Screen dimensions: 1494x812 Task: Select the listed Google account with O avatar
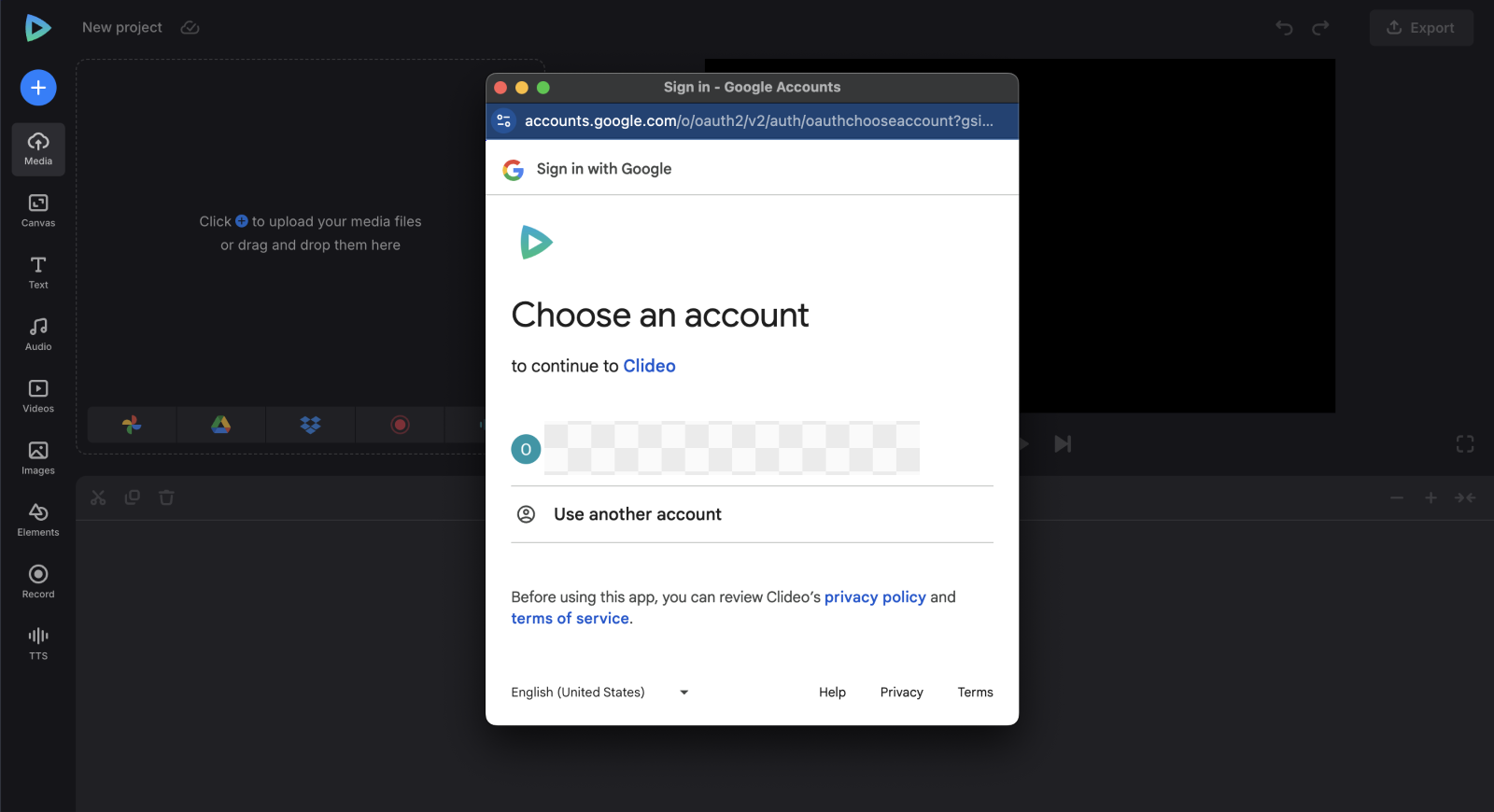[x=752, y=449]
